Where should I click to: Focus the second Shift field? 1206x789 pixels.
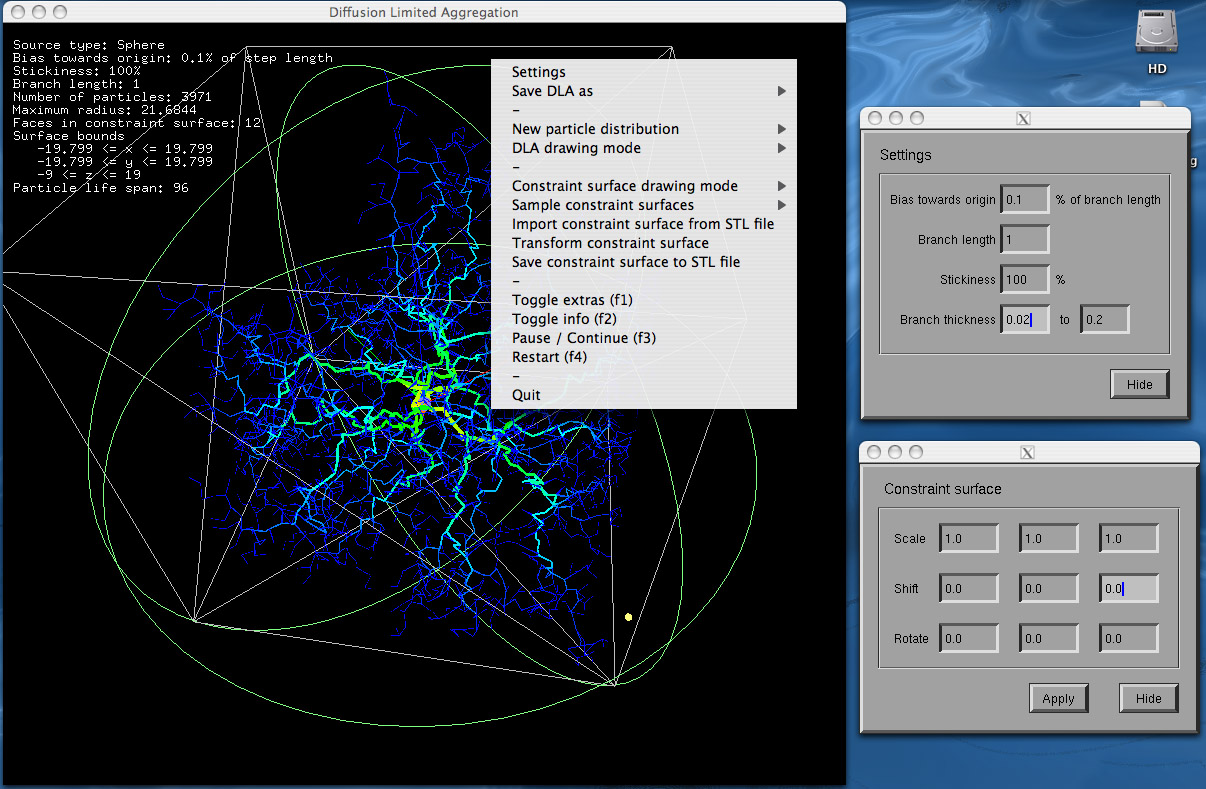tap(1049, 588)
